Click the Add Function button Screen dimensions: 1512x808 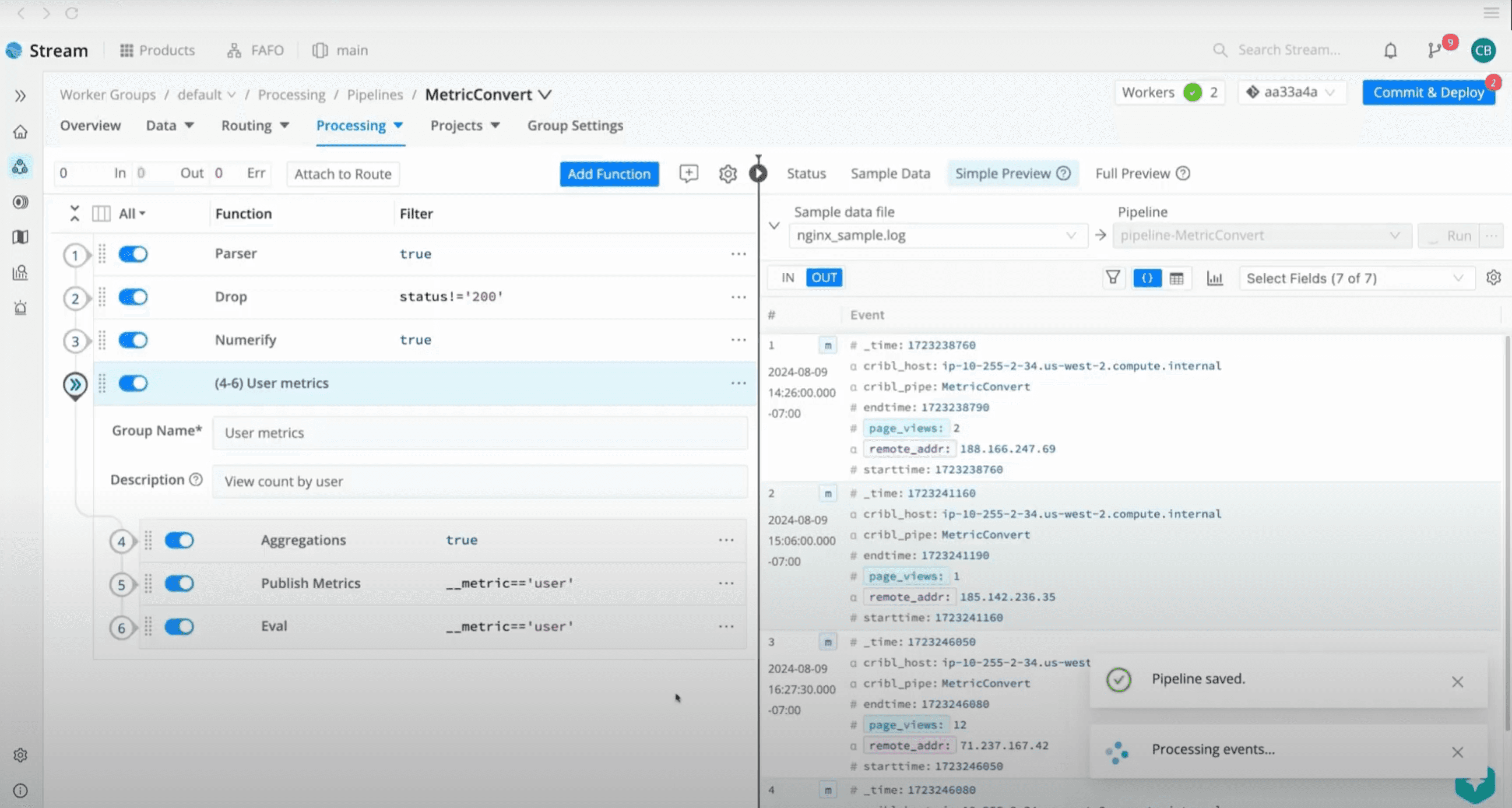pos(608,174)
